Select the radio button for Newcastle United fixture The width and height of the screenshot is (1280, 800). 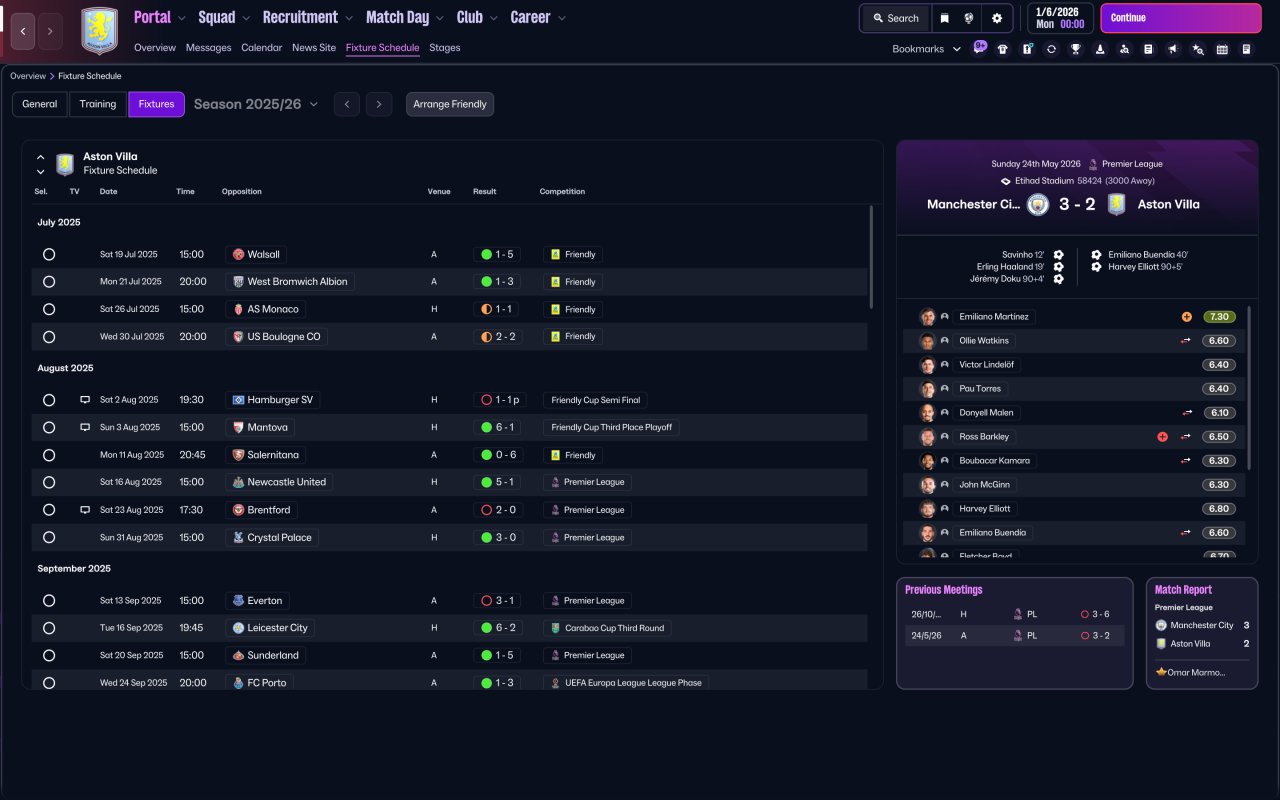click(x=49, y=482)
